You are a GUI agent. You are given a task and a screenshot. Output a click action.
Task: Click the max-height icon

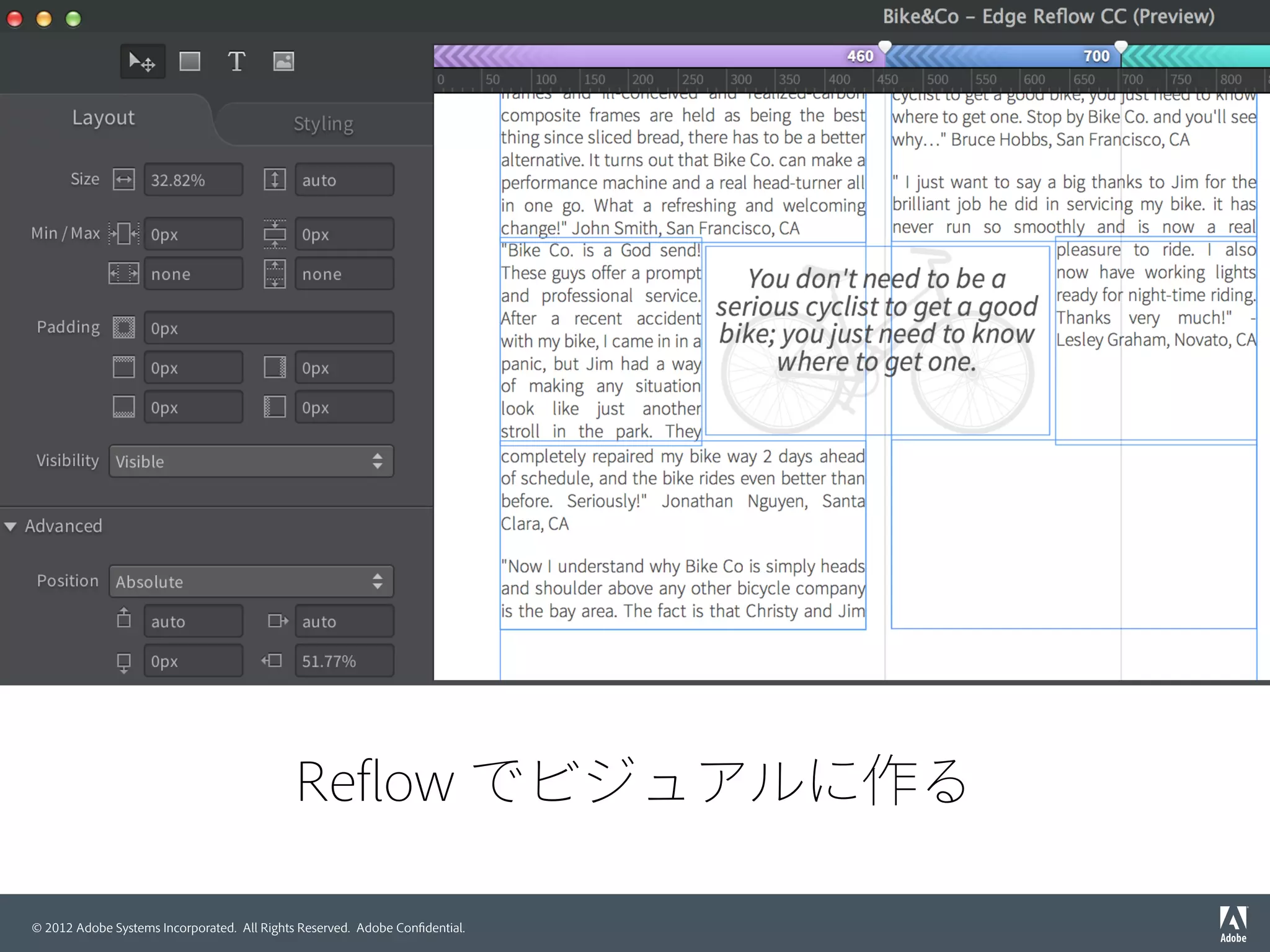[275, 273]
